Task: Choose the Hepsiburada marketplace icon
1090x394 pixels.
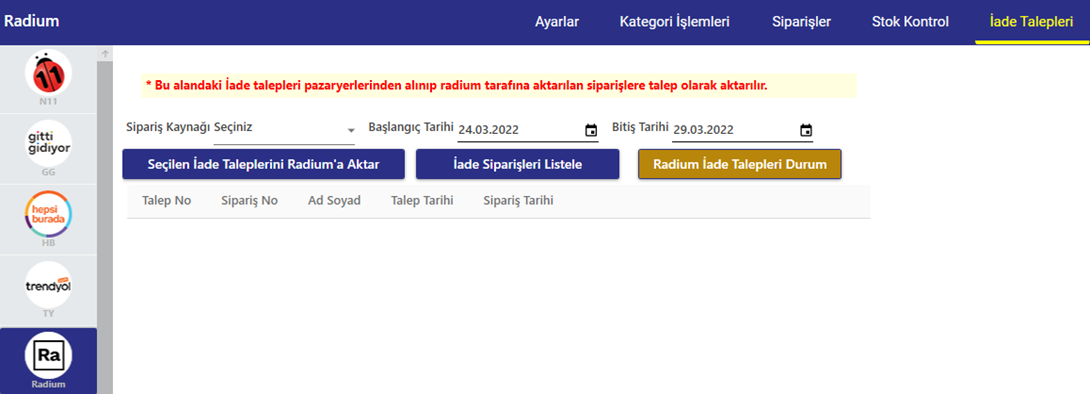Action: (x=49, y=214)
